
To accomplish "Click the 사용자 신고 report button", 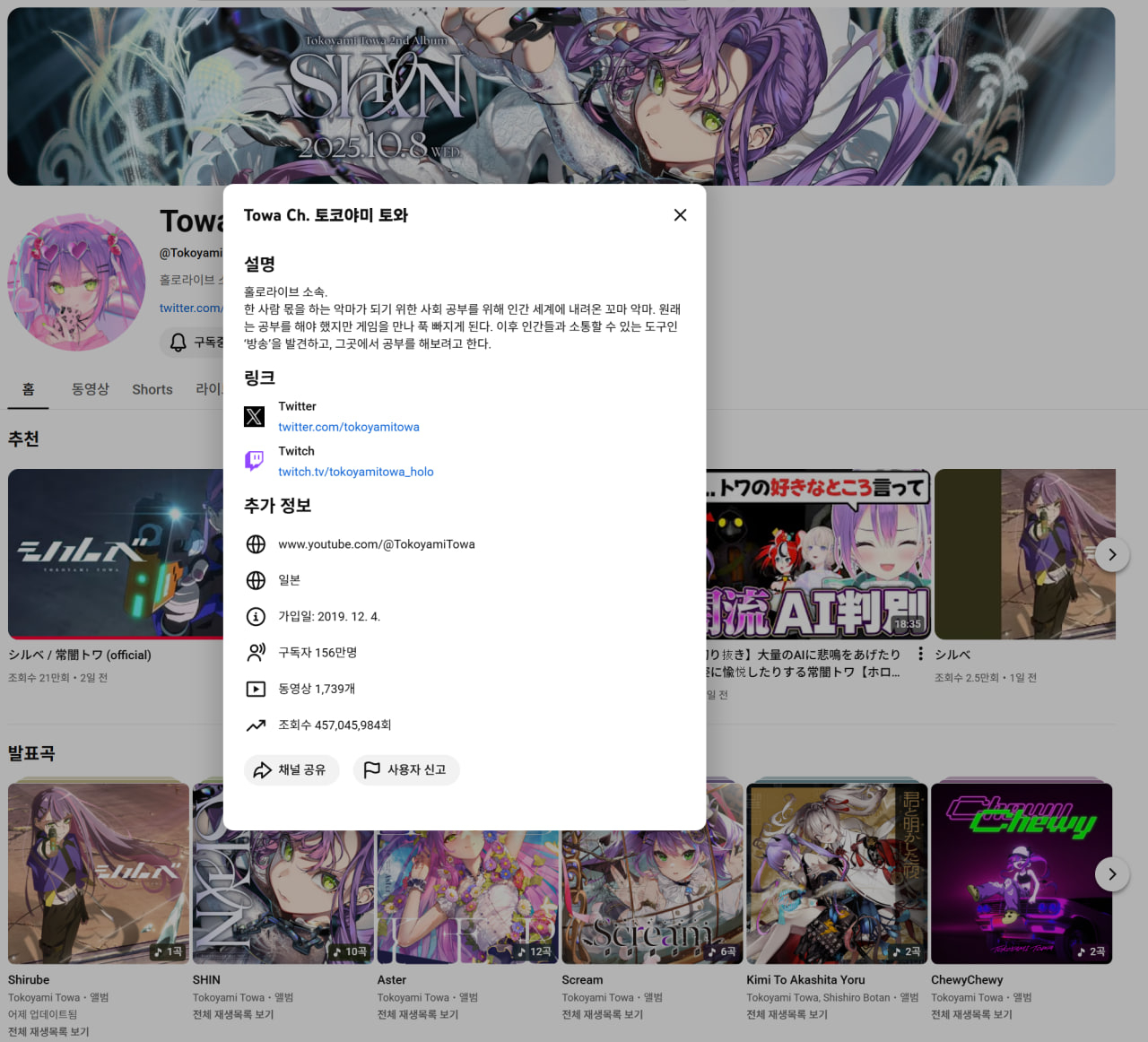I will click(x=406, y=769).
